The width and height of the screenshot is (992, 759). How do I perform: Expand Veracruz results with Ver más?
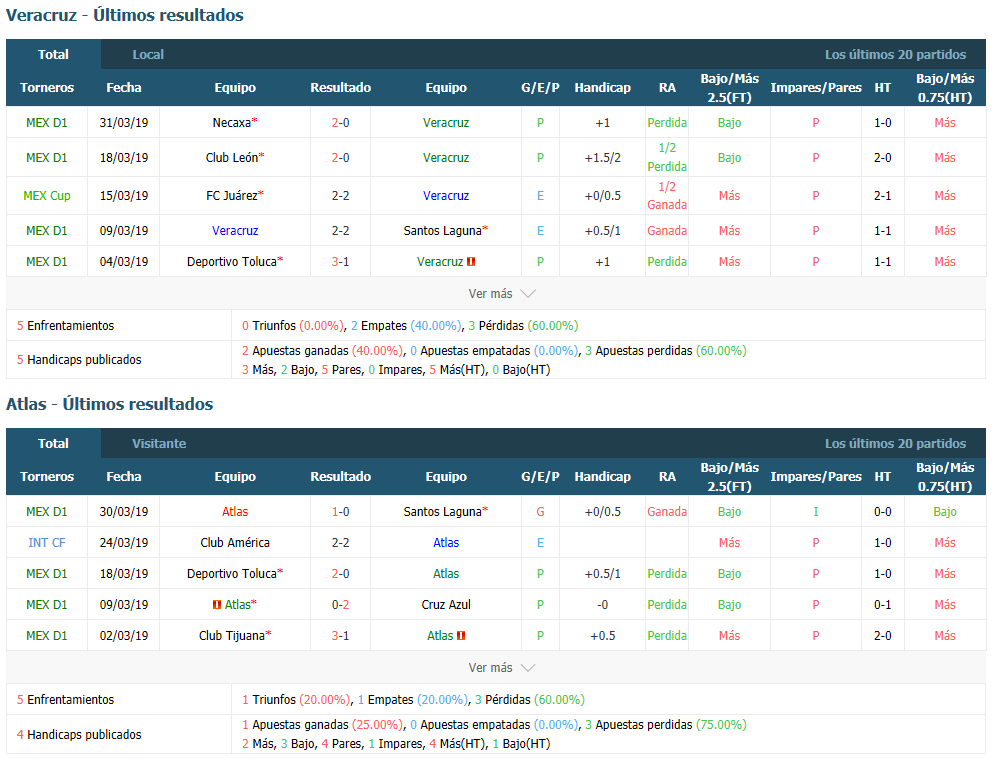point(502,293)
